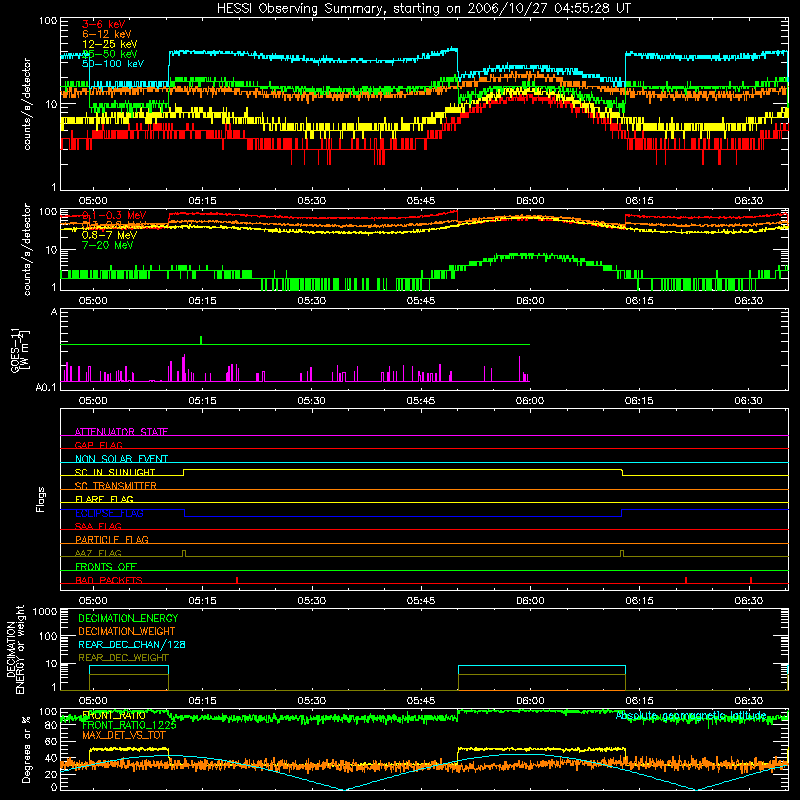The width and height of the screenshot is (800, 800).
Task: Select the 6-12 keV legend label
Action: (107, 34)
